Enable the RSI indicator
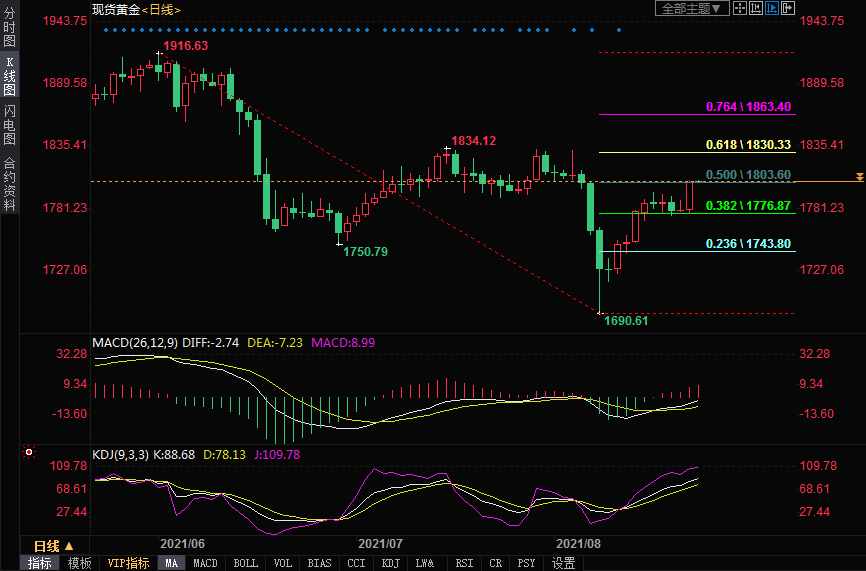Screen dimensions: 866x571 point(464,564)
